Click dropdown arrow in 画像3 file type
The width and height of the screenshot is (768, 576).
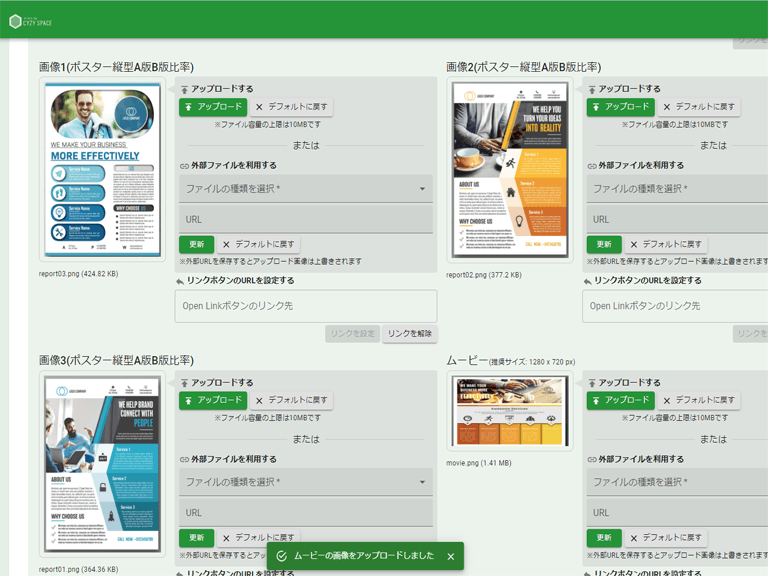click(x=422, y=482)
